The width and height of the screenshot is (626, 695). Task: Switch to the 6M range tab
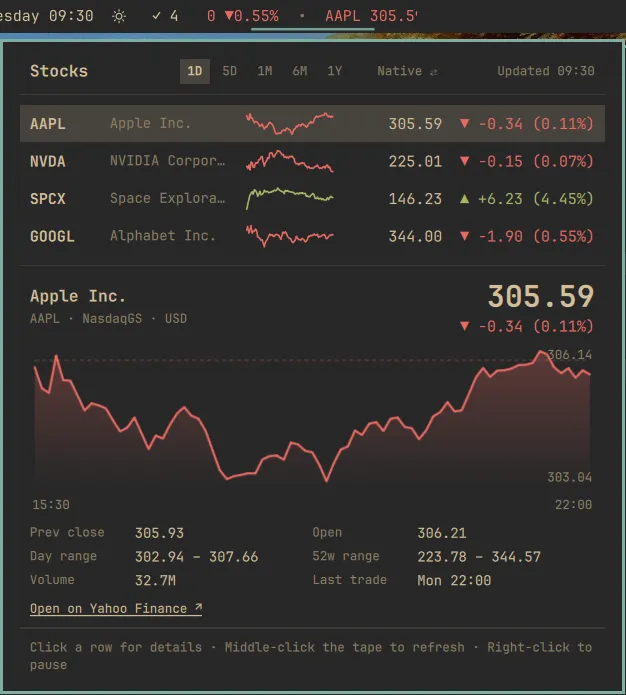[300, 71]
